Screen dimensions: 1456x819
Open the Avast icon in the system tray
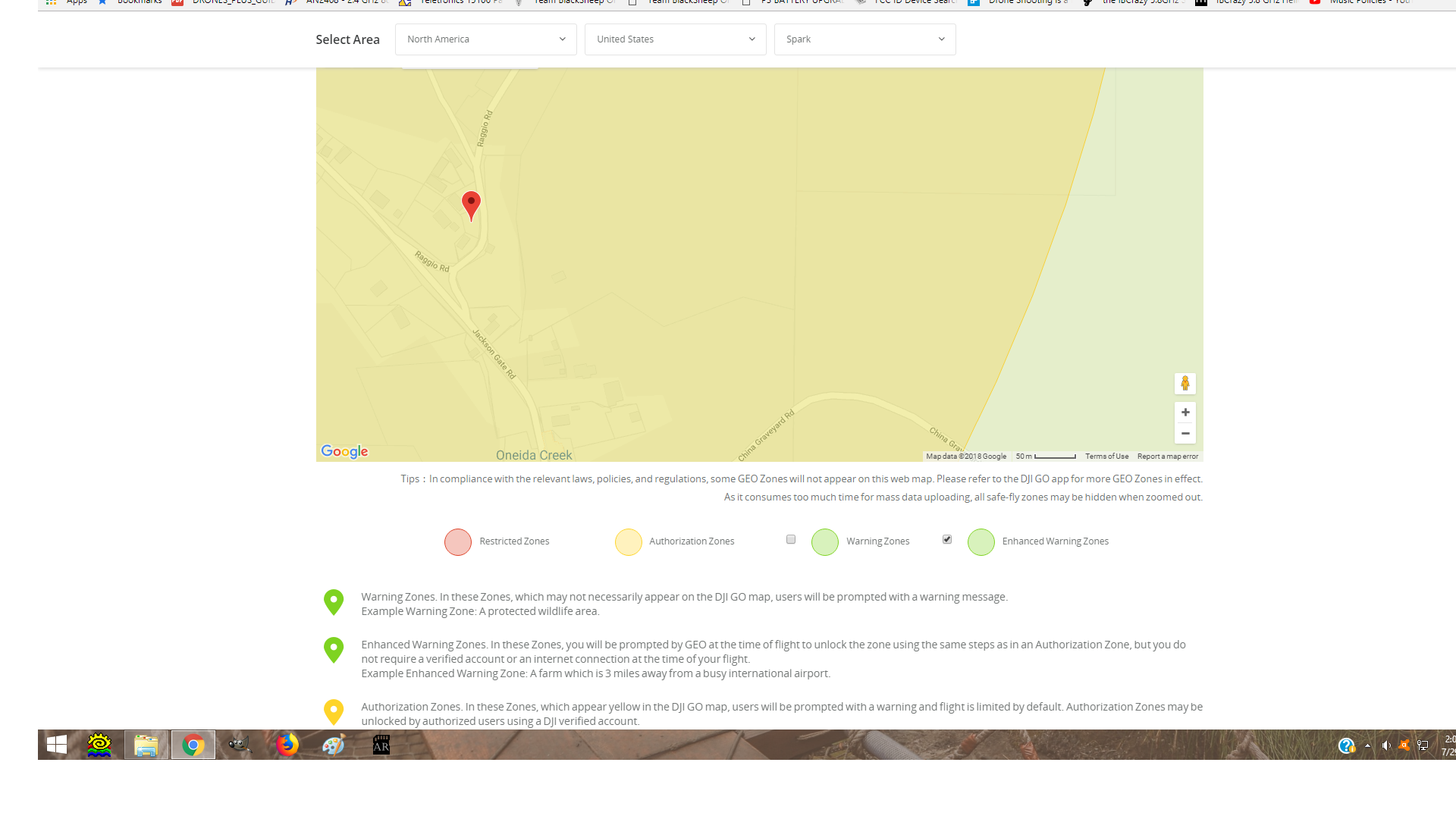pos(1405,745)
